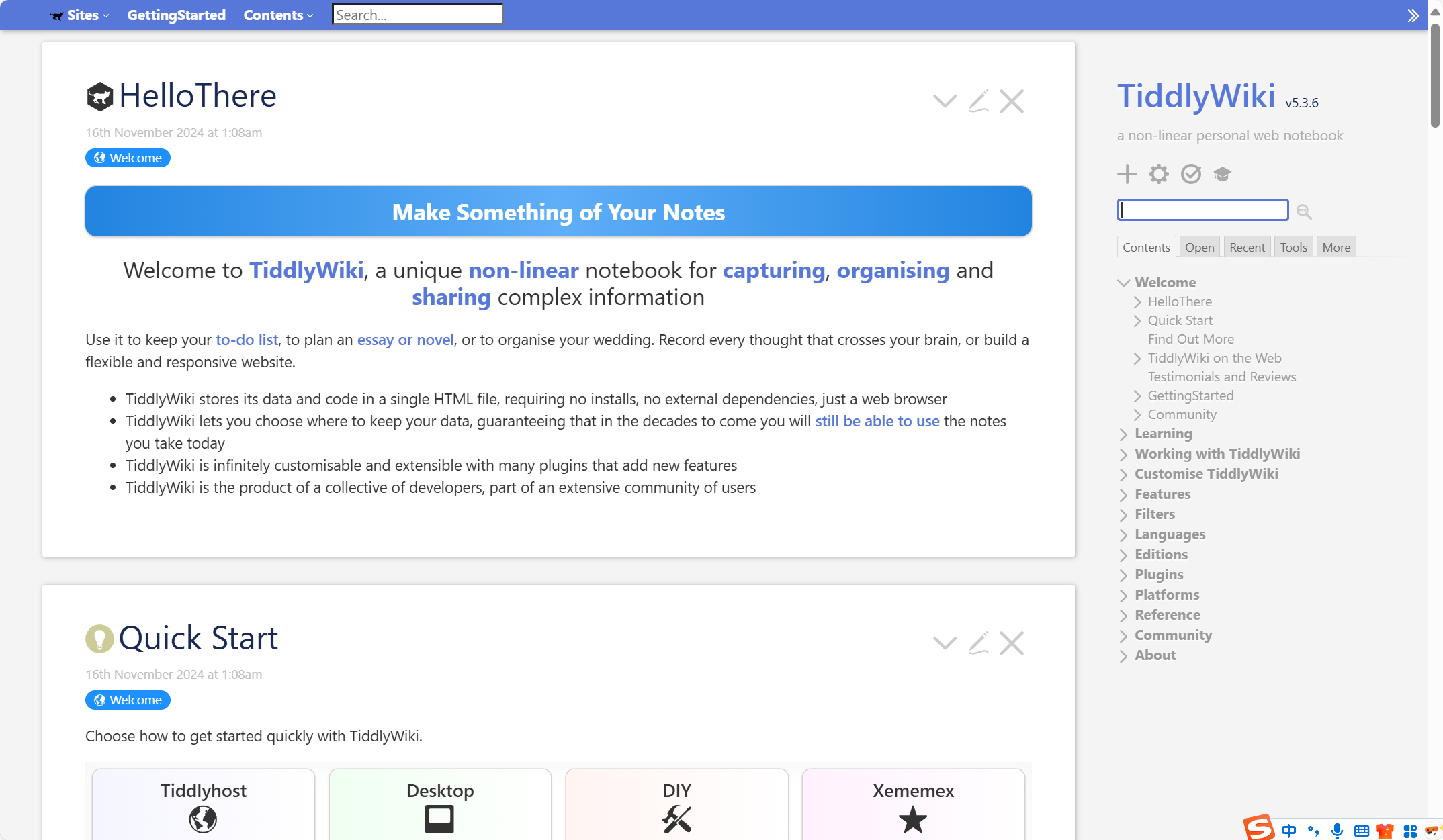The width and height of the screenshot is (1443, 840).
Task: Click the save wiki checkmark icon
Action: pyautogui.click(x=1190, y=174)
